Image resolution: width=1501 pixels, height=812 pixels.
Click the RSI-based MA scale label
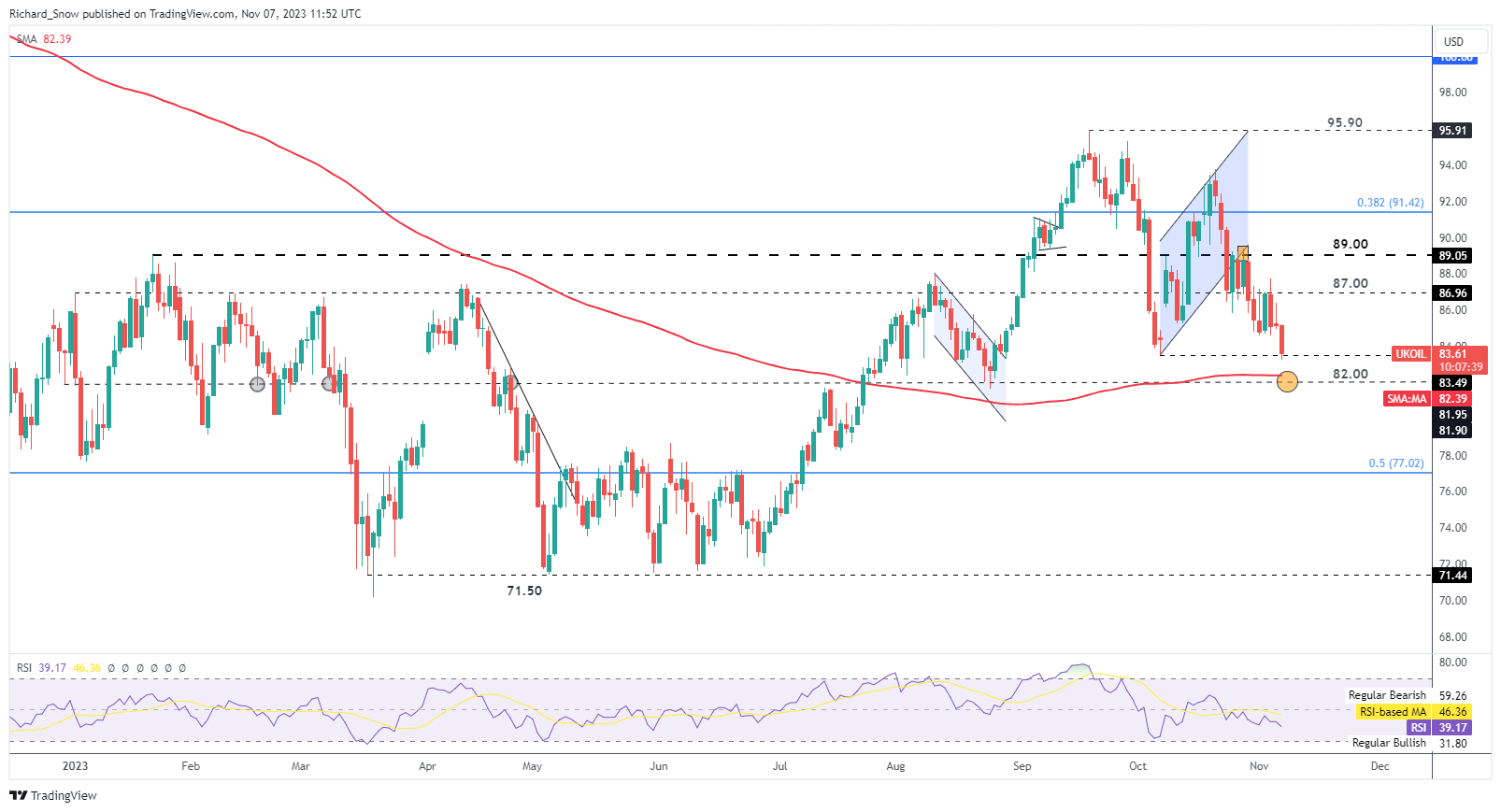1394,712
